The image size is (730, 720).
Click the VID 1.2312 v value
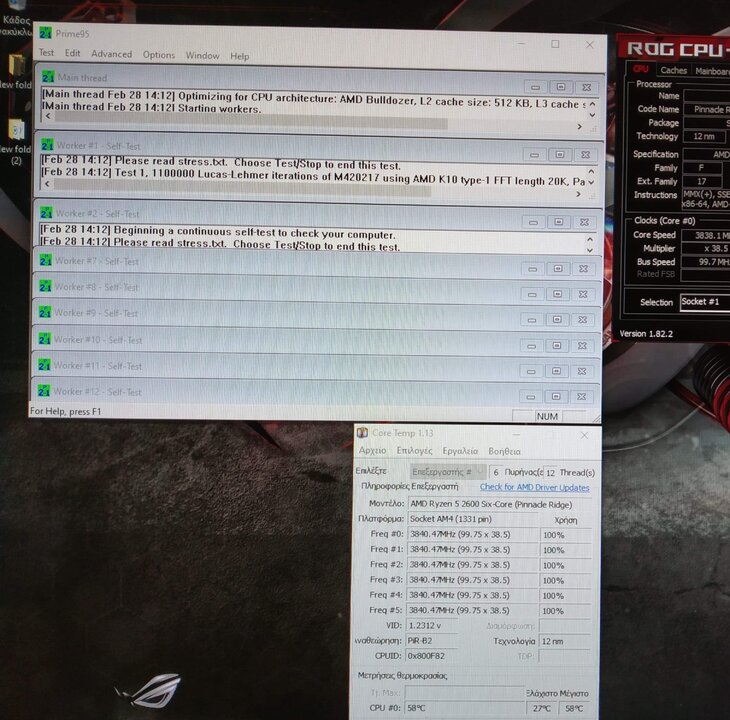(432, 626)
